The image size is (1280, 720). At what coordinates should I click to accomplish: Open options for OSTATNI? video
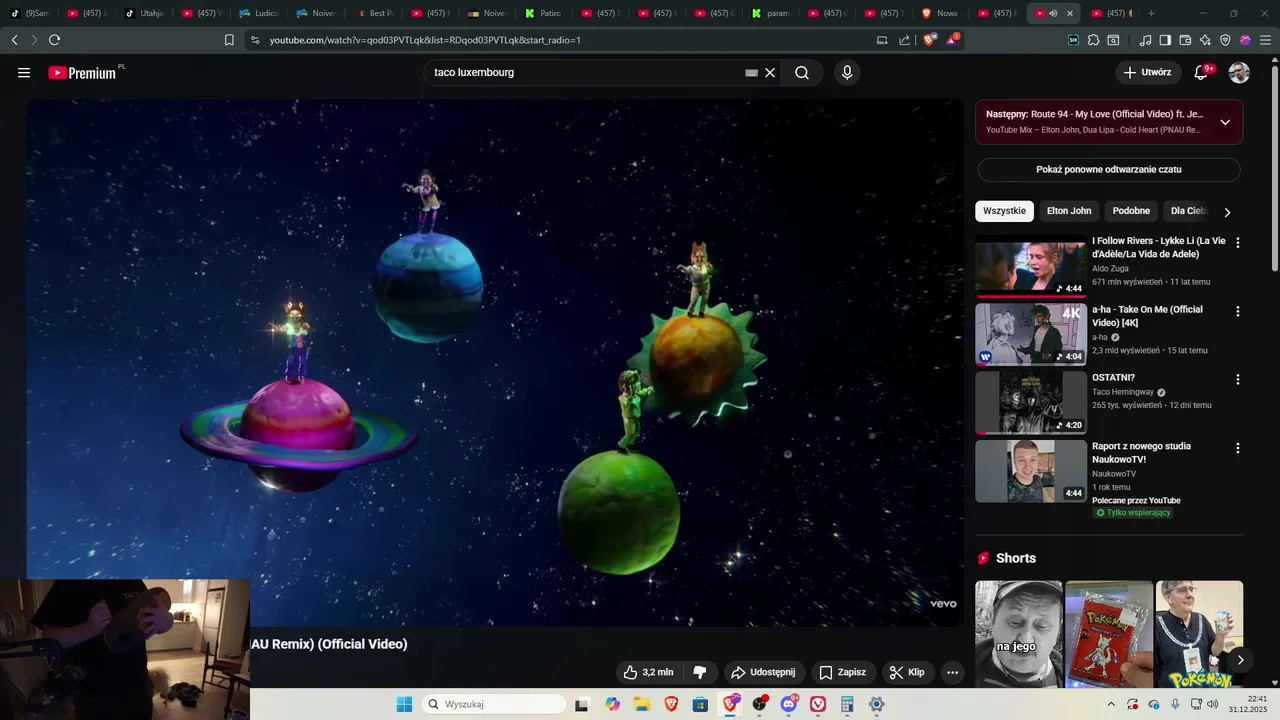[1238, 380]
